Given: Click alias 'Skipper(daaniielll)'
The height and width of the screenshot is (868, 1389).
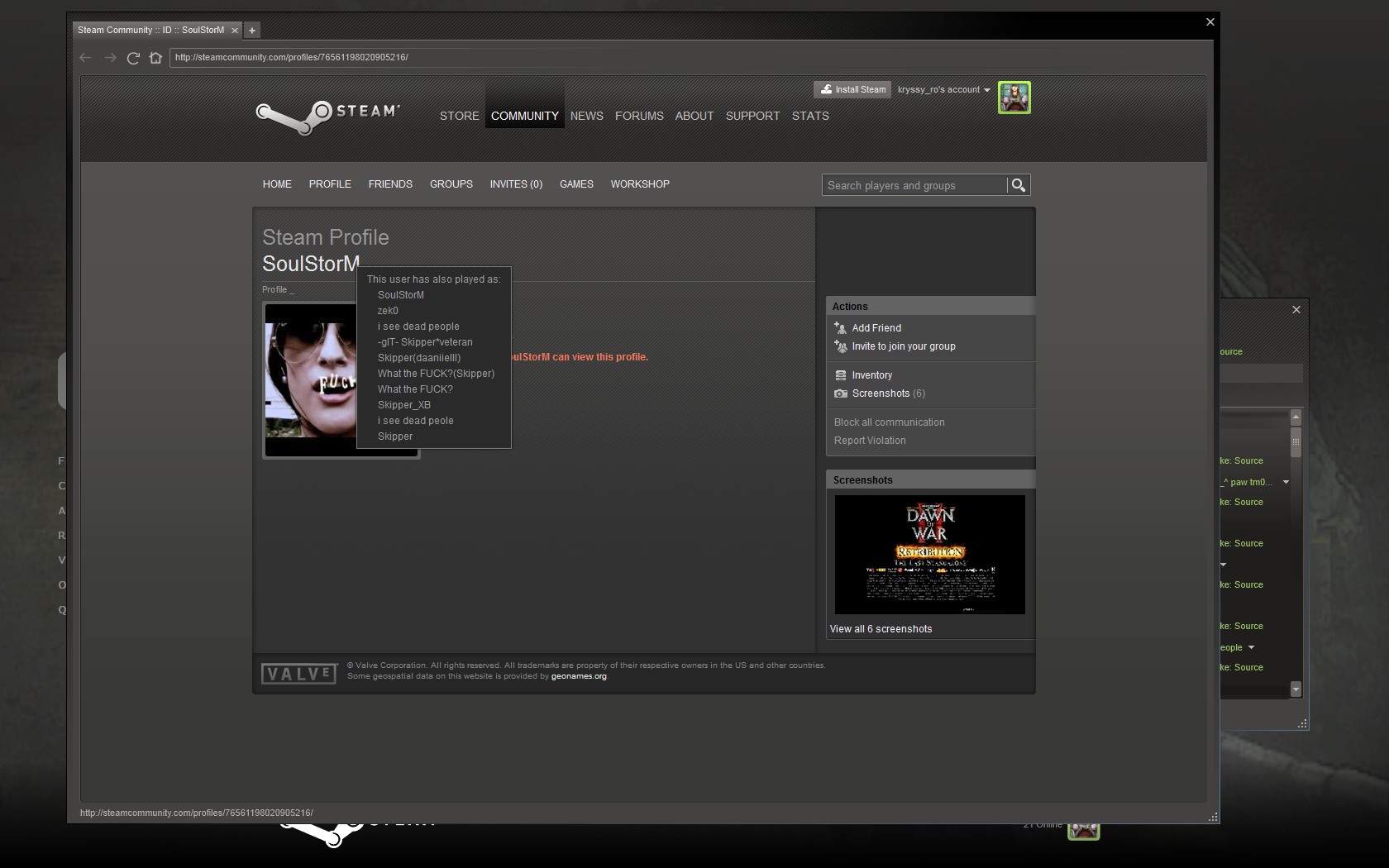Looking at the screenshot, I should click(419, 358).
